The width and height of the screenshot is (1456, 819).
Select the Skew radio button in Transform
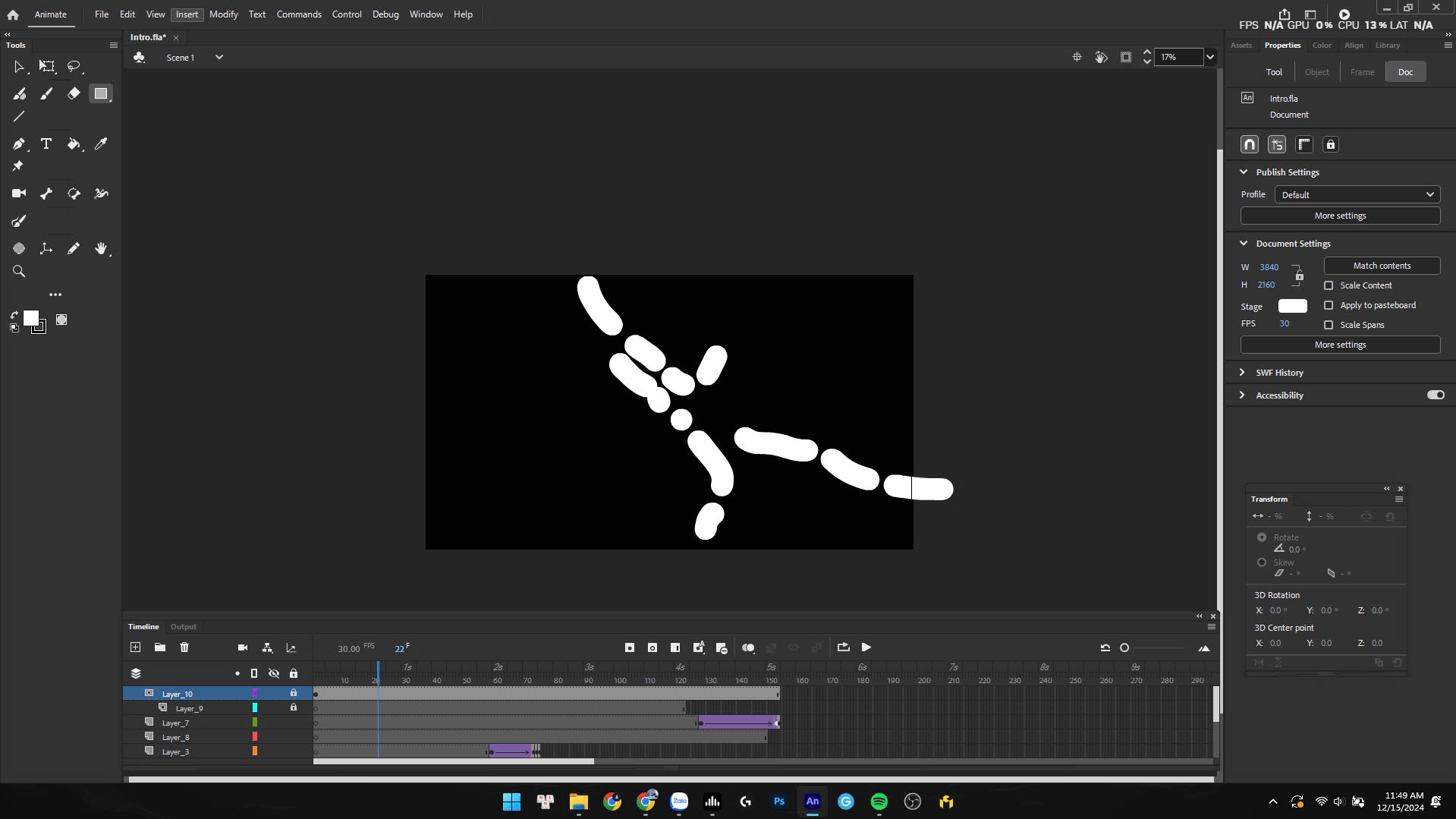(1262, 562)
